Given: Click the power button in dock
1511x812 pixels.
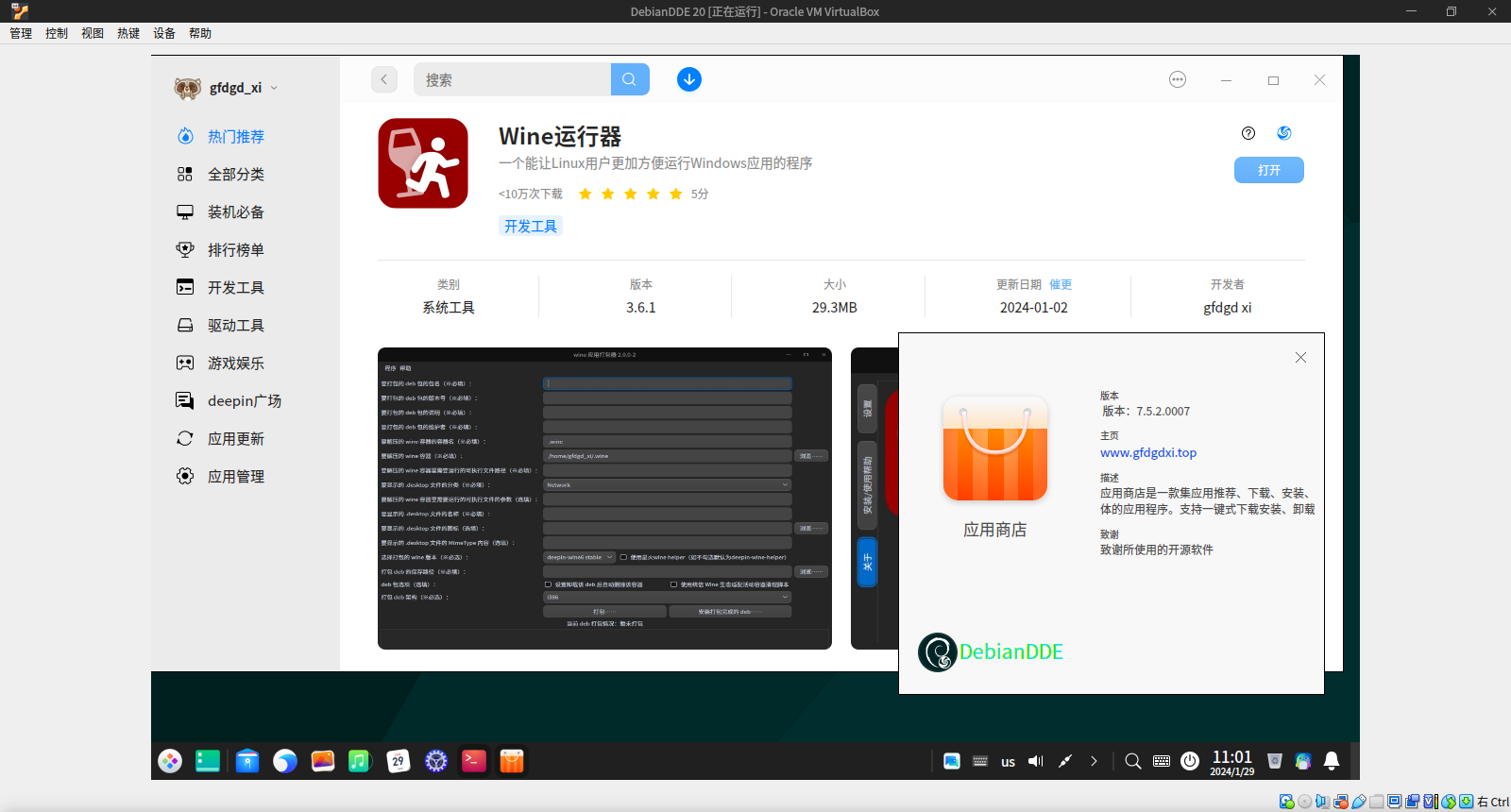Looking at the screenshot, I should click(1190, 761).
